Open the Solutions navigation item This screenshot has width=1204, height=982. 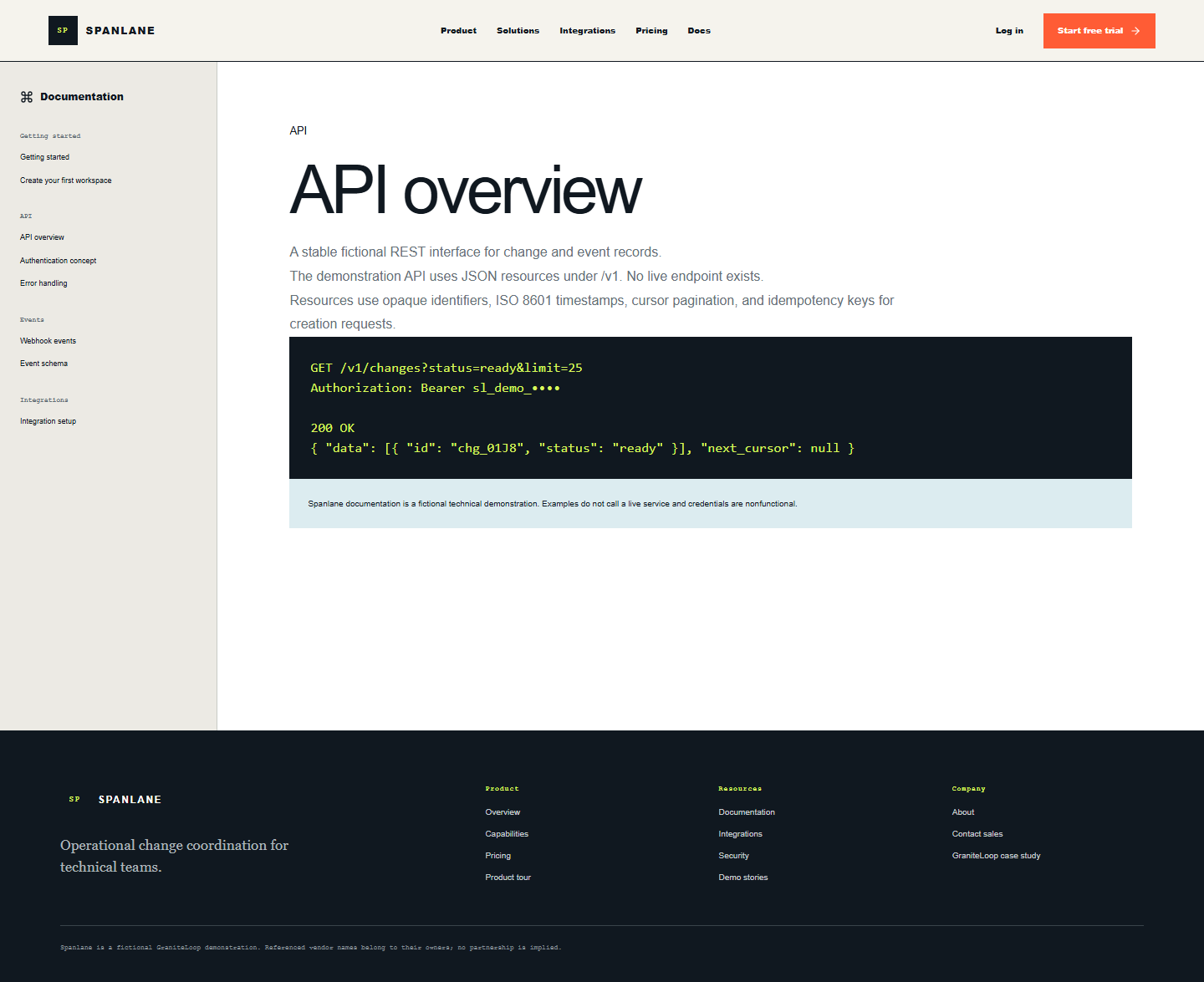[518, 31]
